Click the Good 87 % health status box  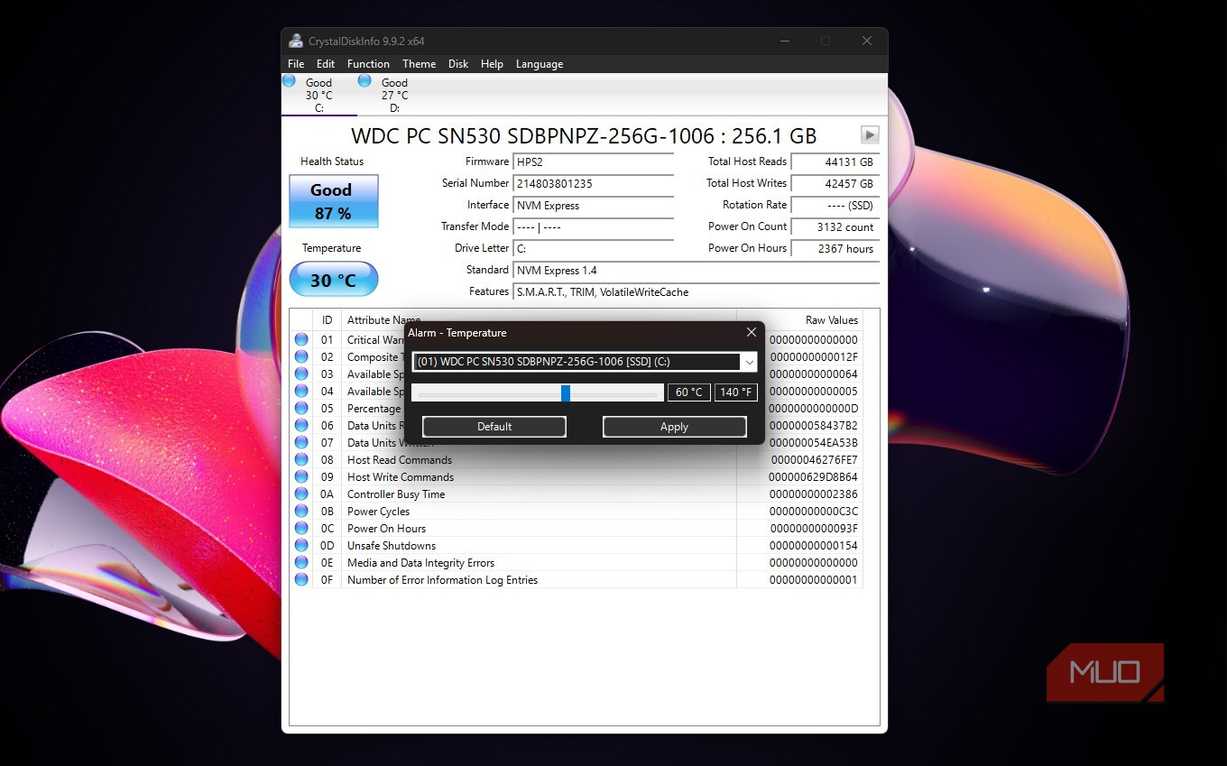point(334,201)
